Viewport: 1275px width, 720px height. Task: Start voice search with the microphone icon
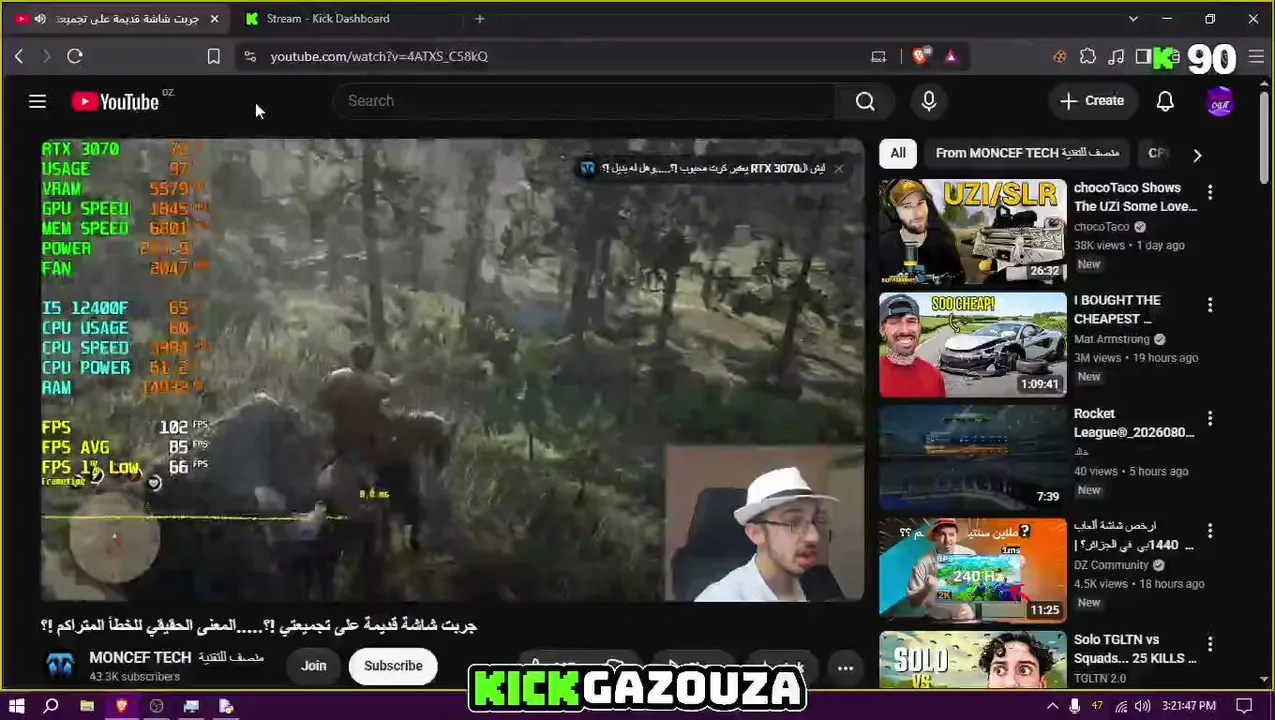tap(929, 101)
